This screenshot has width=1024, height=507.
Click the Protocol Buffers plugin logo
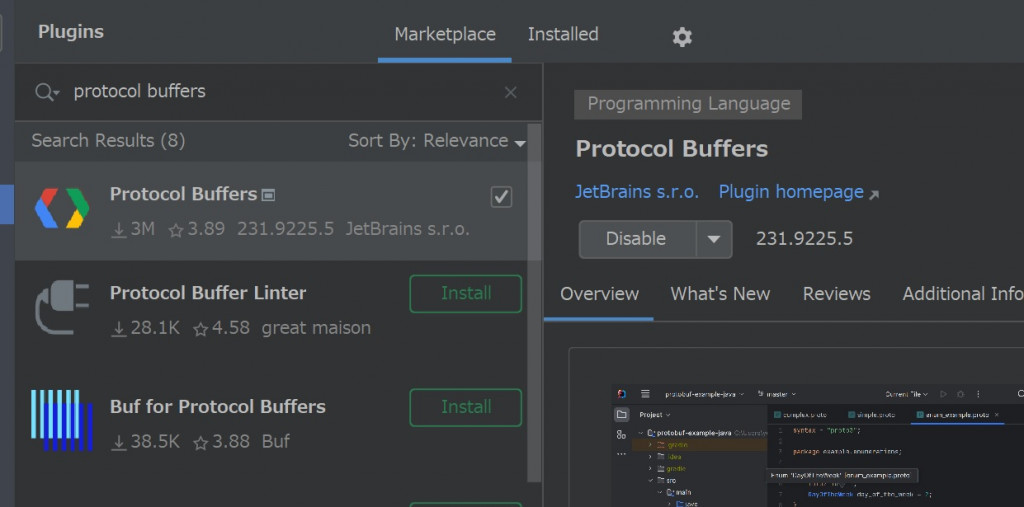[x=62, y=208]
